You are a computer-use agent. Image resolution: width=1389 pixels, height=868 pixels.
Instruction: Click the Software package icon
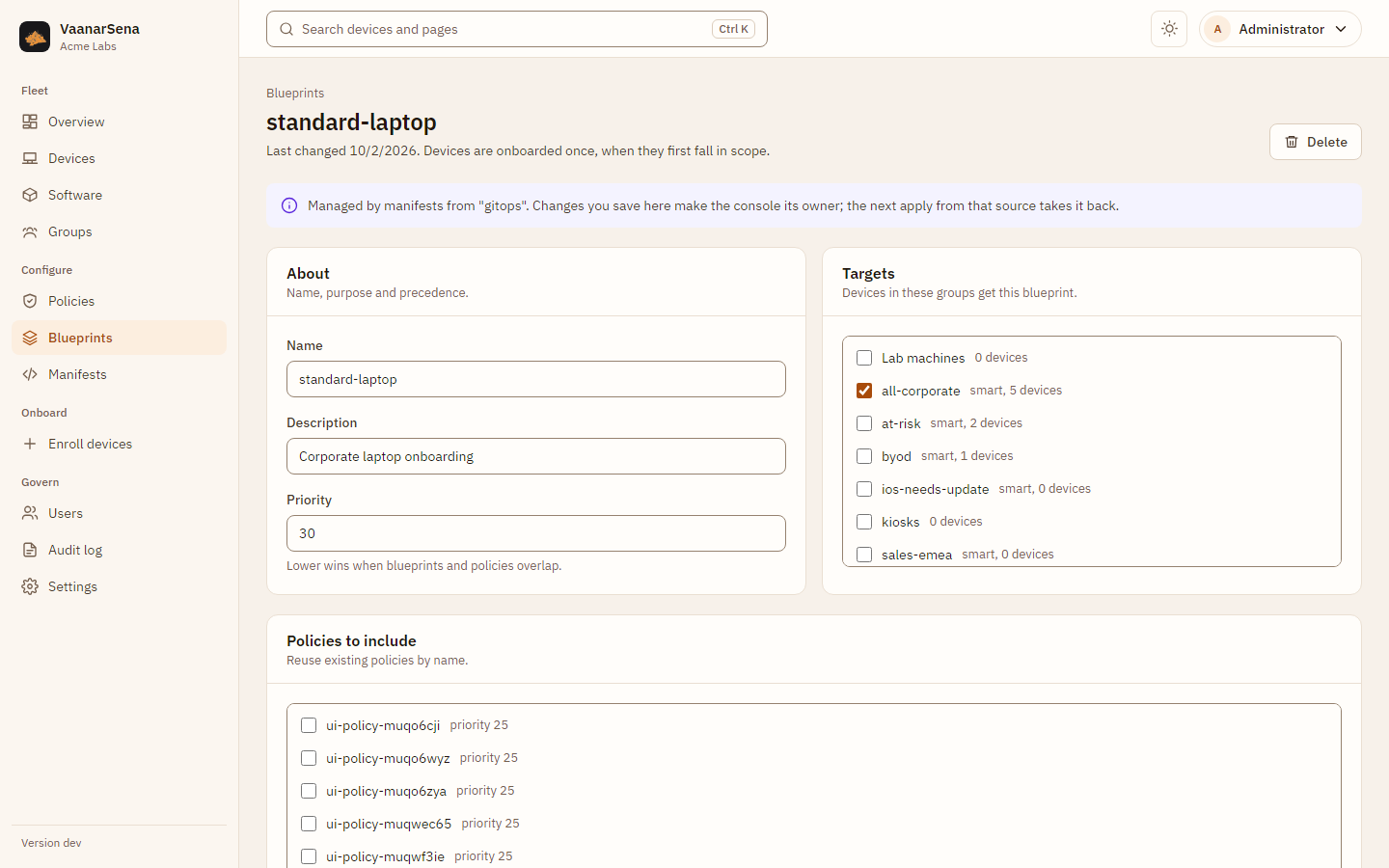click(x=30, y=195)
